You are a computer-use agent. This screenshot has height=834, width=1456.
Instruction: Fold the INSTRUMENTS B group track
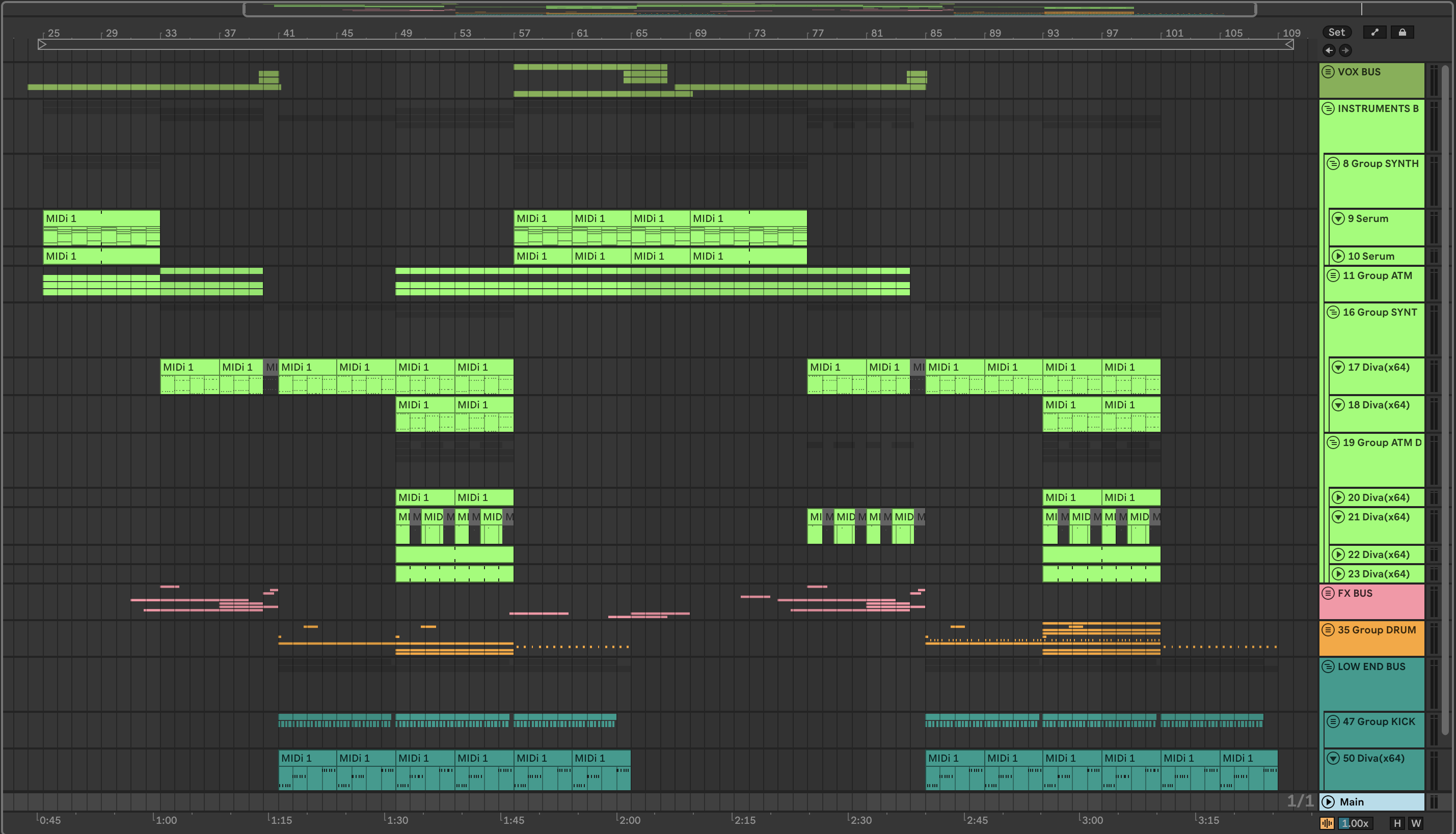click(x=1328, y=109)
